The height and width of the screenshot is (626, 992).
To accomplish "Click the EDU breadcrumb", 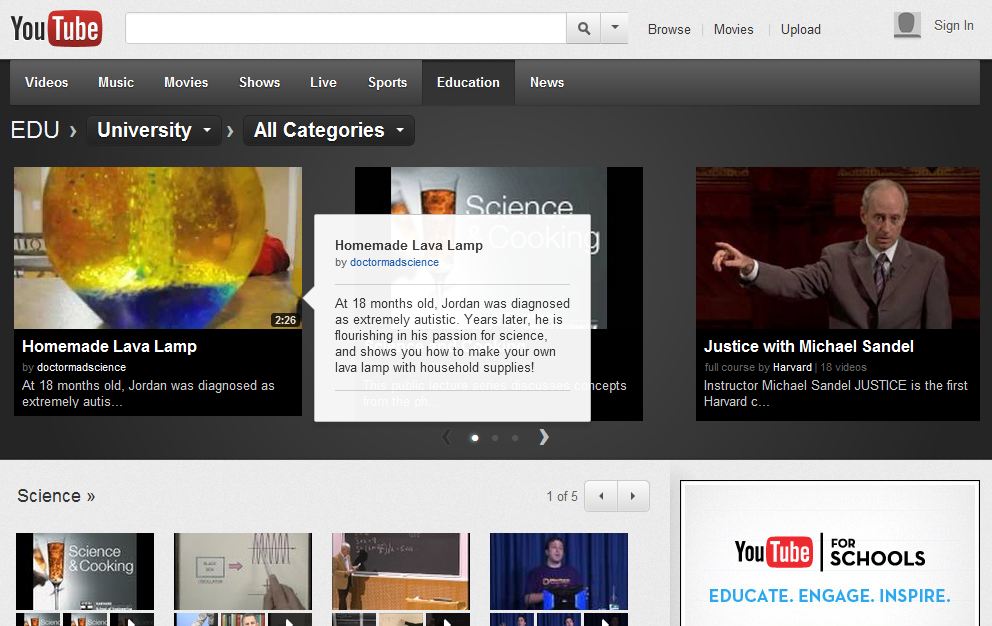I will pyautogui.click(x=35, y=130).
